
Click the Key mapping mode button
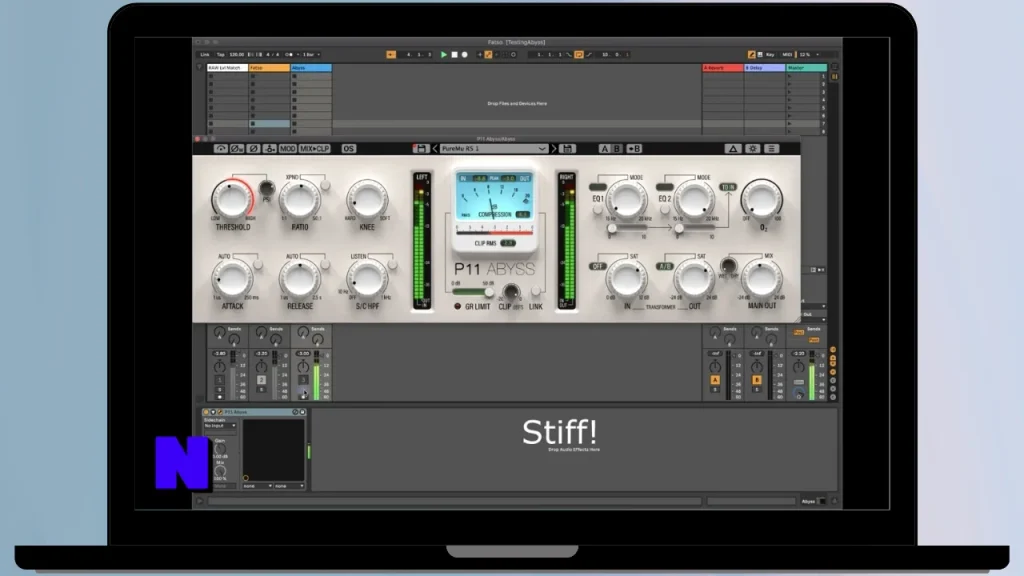770,55
